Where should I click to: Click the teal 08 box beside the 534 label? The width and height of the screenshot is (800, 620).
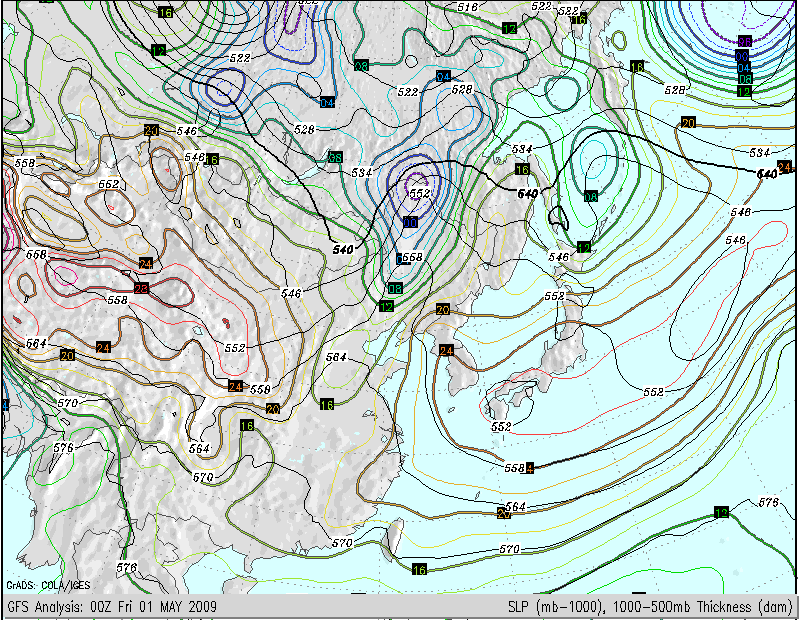coord(335,157)
